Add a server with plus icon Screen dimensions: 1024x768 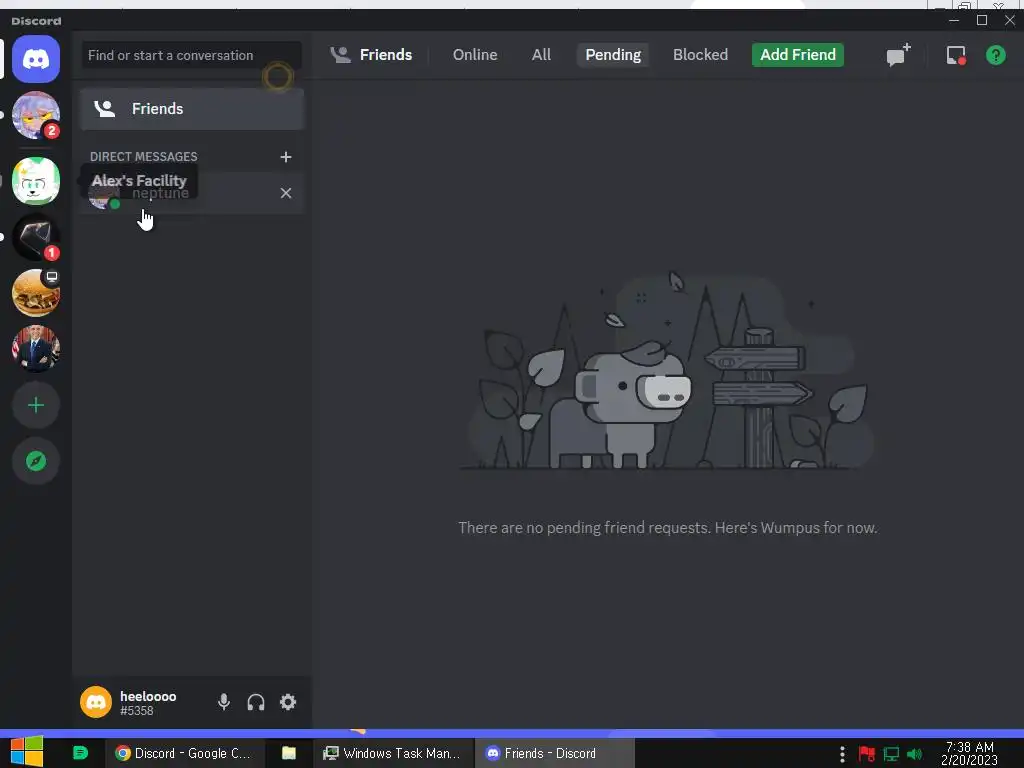(36, 405)
